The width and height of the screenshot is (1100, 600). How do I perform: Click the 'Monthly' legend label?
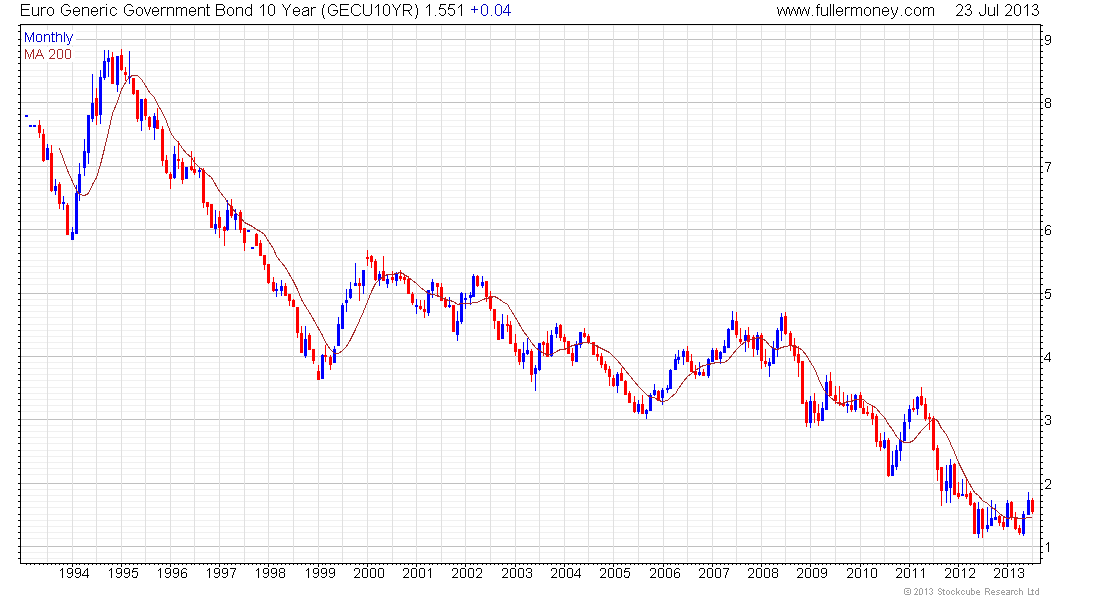pos(48,37)
